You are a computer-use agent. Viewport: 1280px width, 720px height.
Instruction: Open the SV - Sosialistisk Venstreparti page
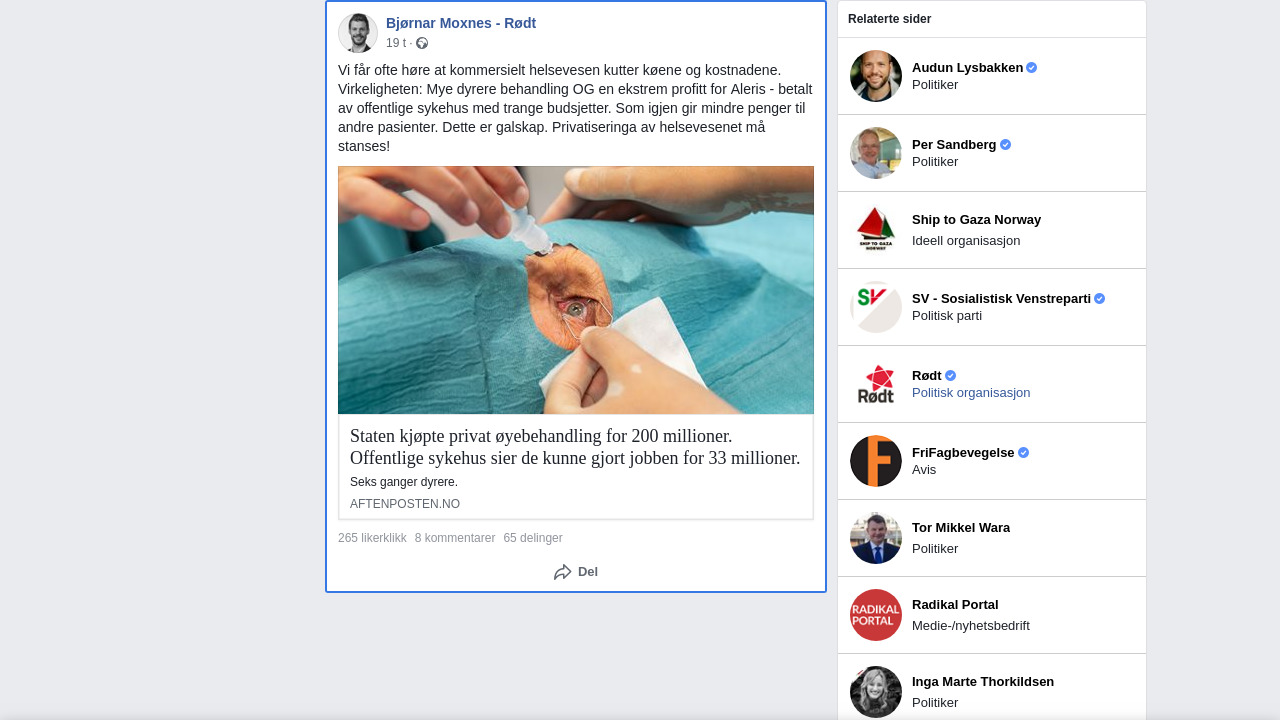(1001, 299)
